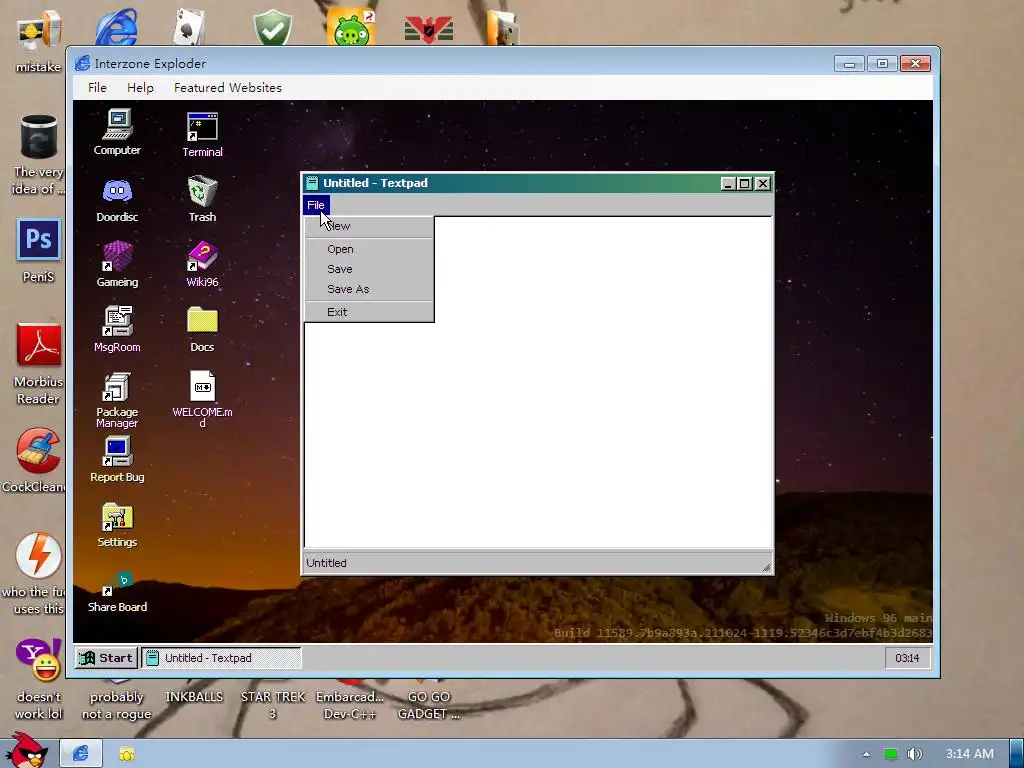Click the Textpad title bar notepad icon
Viewport: 1024px width, 768px height.
click(x=312, y=183)
